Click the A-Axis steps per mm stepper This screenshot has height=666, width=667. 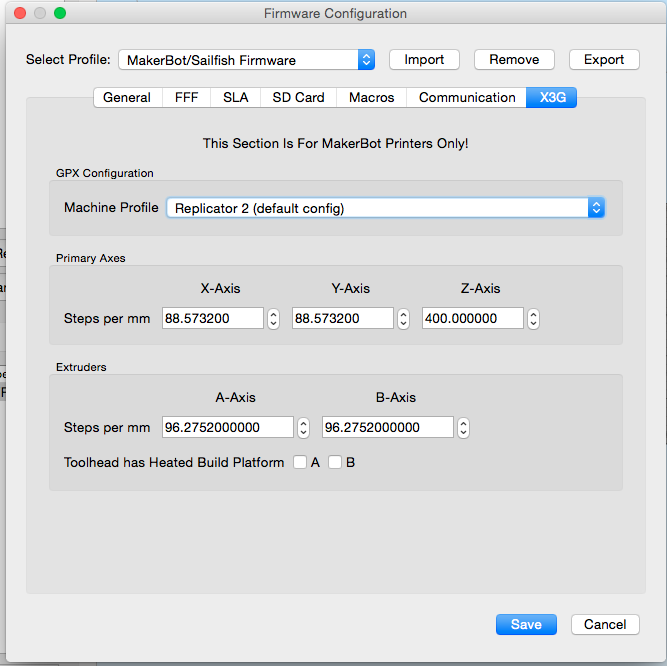tap(303, 427)
